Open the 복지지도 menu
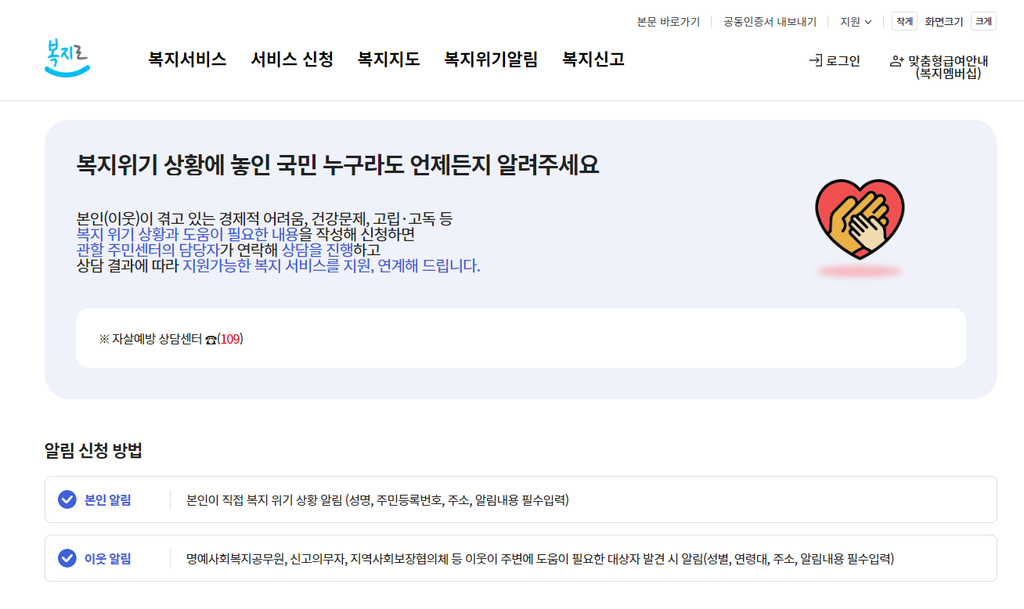Screen dimensions: 1024x609 coord(388,59)
